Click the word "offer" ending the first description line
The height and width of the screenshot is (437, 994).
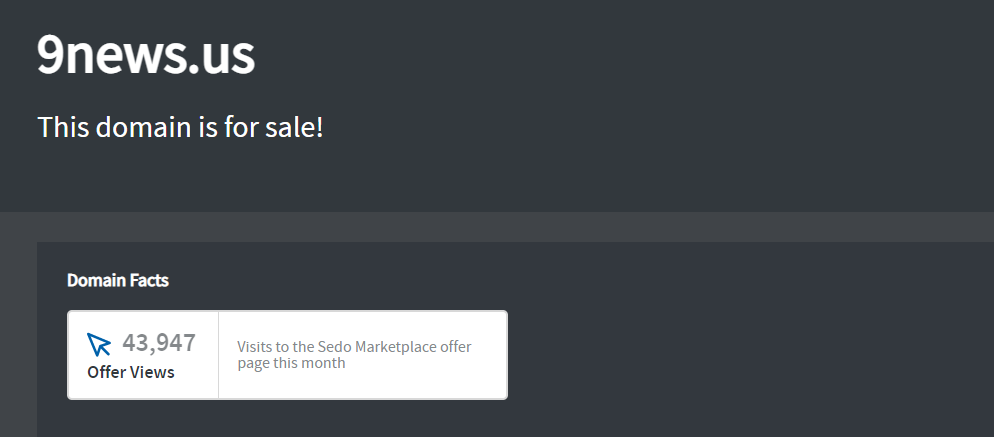click(456, 347)
